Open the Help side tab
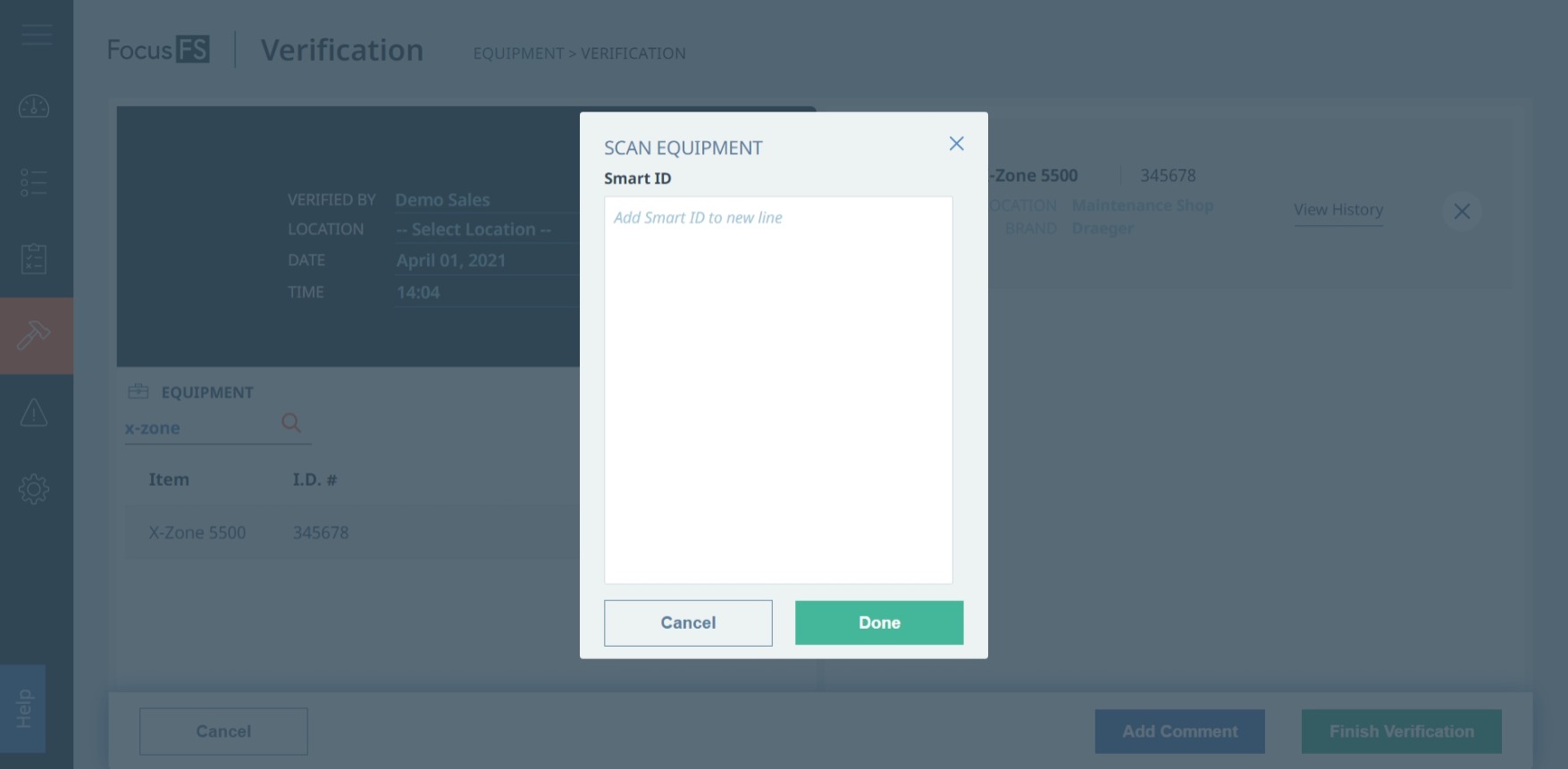Image resolution: width=1568 pixels, height=769 pixels. pos(23,708)
